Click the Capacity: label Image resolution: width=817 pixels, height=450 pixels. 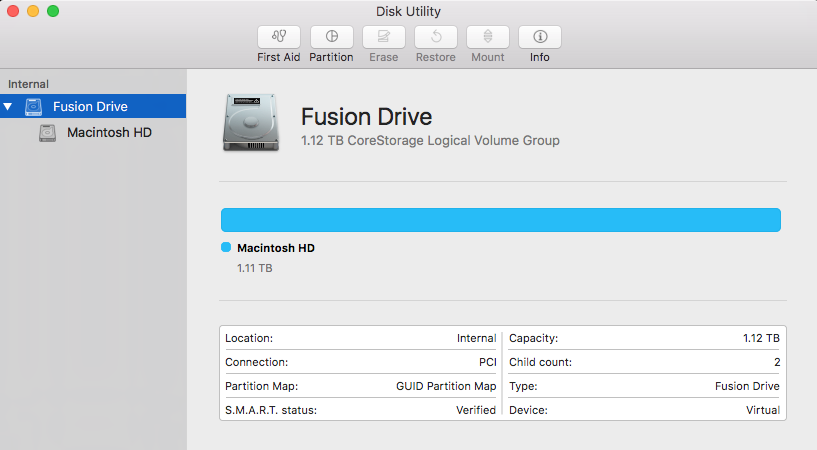pyautogui.click(x=534, y=338)
